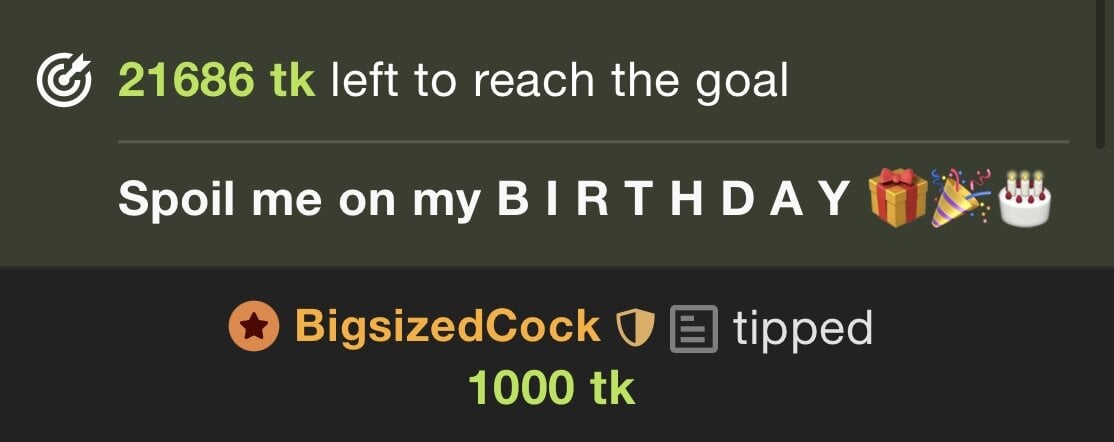The width and height of the screenshot is (1114, 442).
Task: Click the divider line under the goal counter
Action: click(x=593, y=142)
